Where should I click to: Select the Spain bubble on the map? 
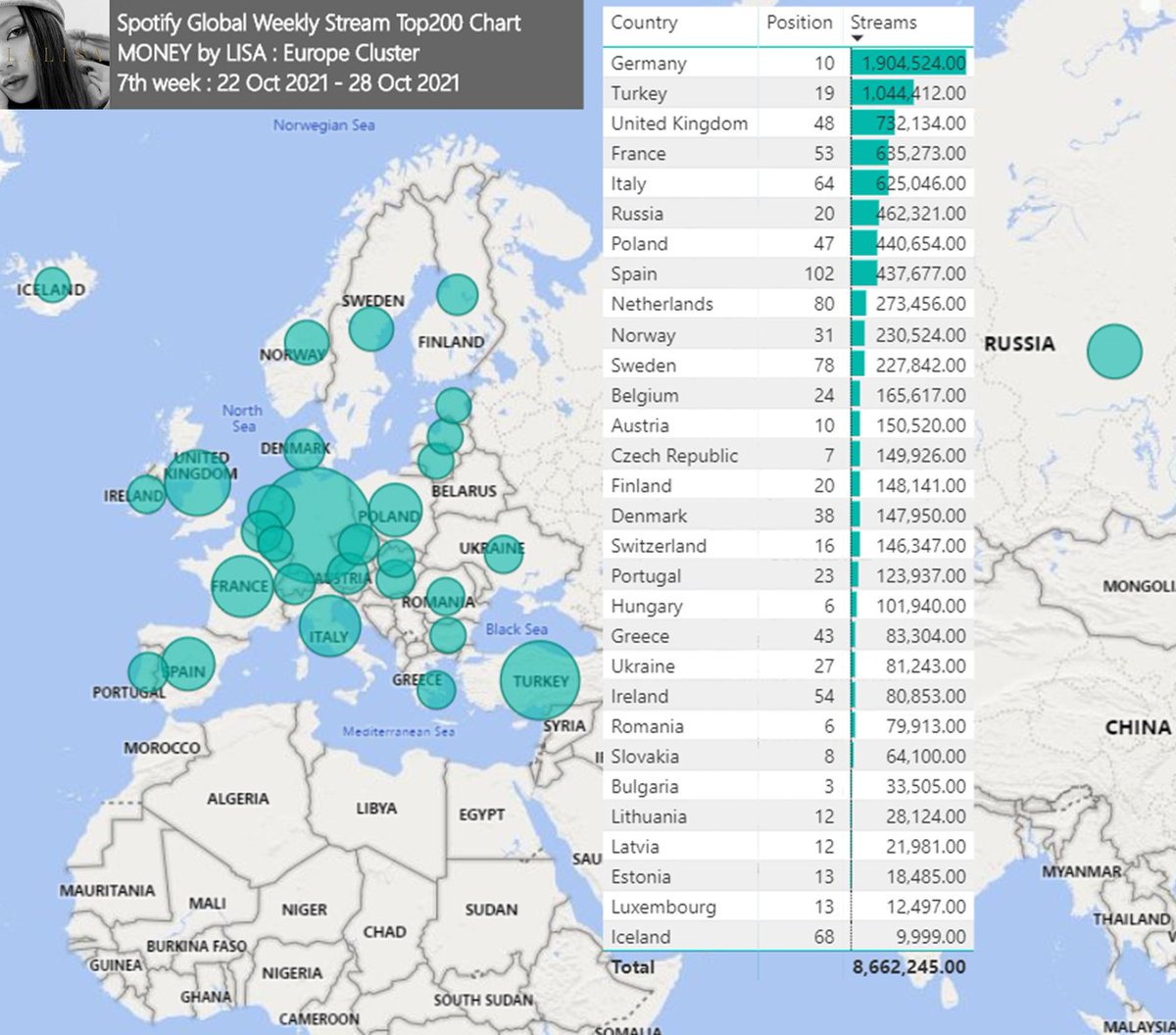(x=188, y=664)
